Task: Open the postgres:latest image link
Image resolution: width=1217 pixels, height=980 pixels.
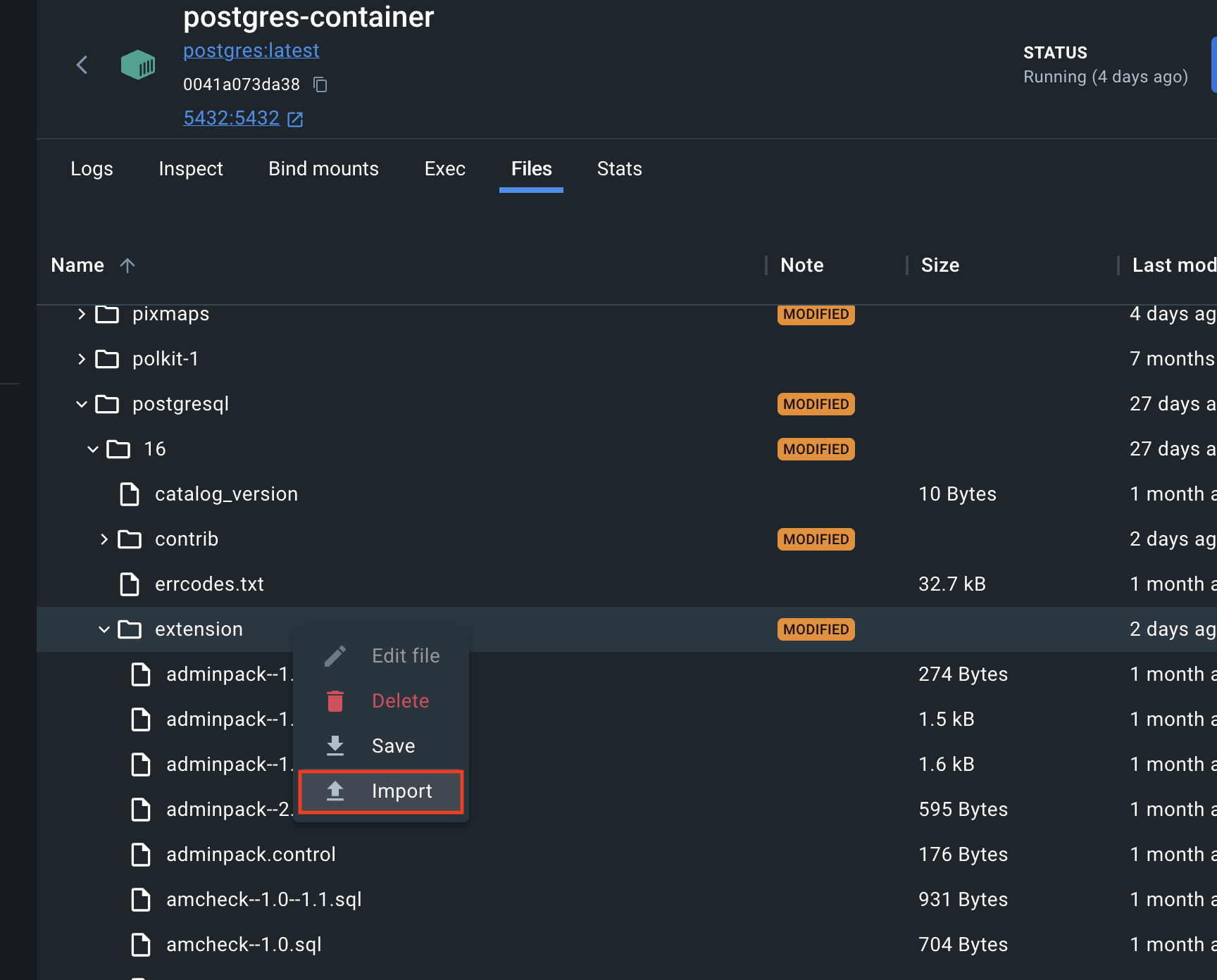Action: pyautogui.click(x=251, y=50)
